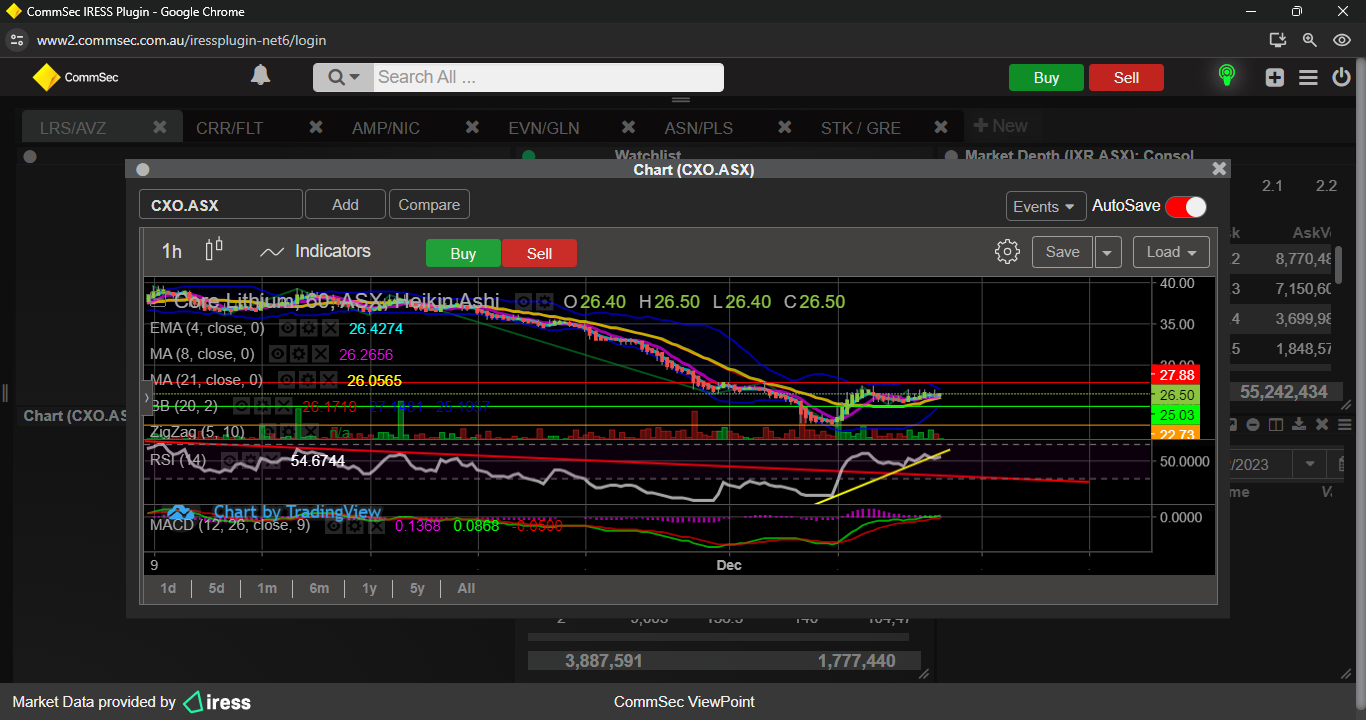The height and width of the screenshot is (720, 1366).
Task: Toggle visibility of MA (21) indicator
Action: tap(286, 380)
